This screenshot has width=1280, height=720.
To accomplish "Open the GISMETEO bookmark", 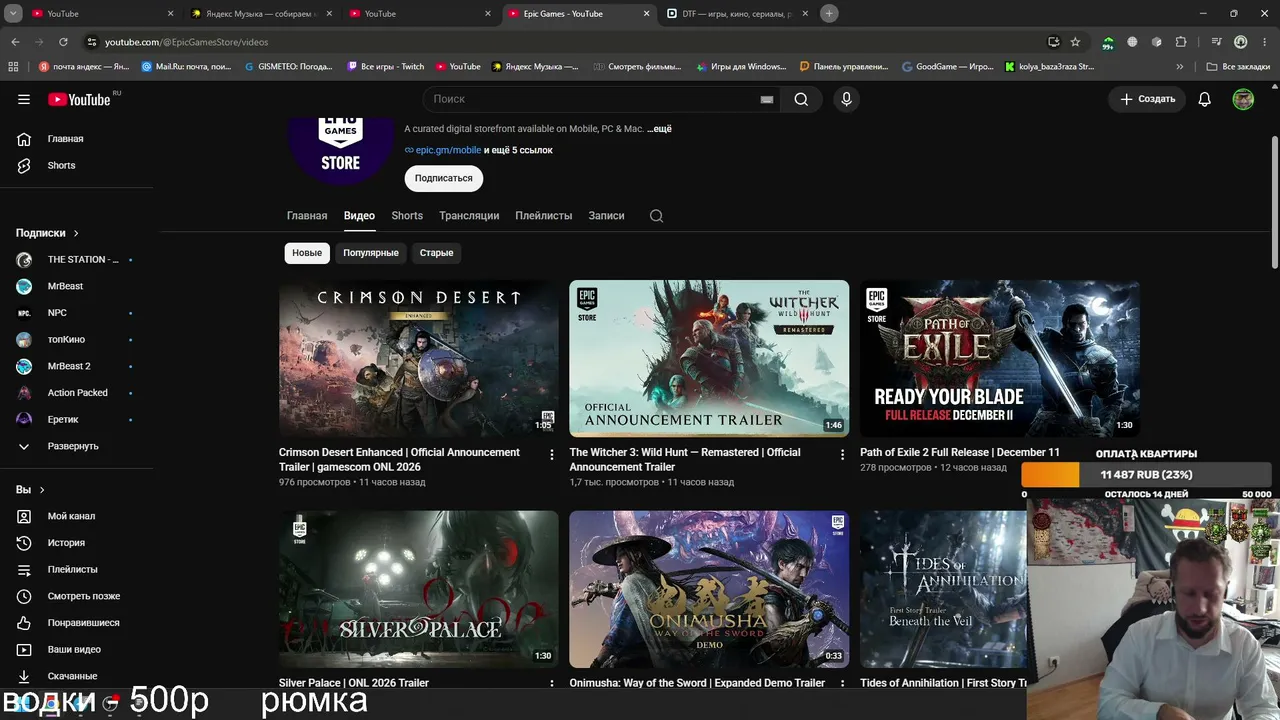I will [288, 67].
